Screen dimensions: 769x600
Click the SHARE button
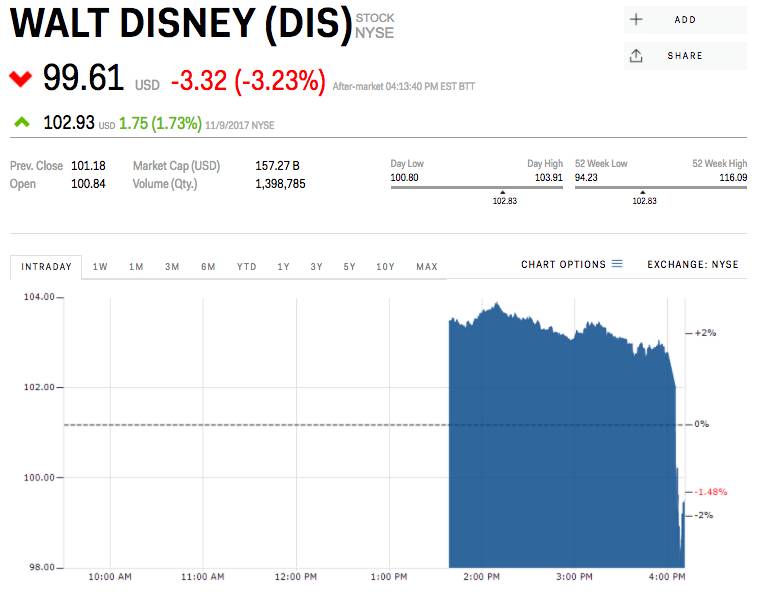pyautogui.click(x=685, y=56)
